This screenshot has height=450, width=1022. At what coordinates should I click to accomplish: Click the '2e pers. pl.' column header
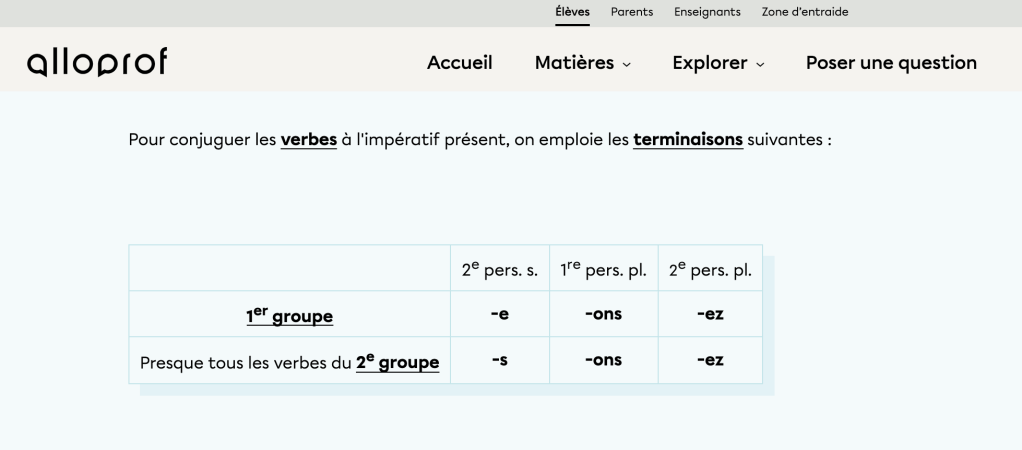click(x=710, y=269)
